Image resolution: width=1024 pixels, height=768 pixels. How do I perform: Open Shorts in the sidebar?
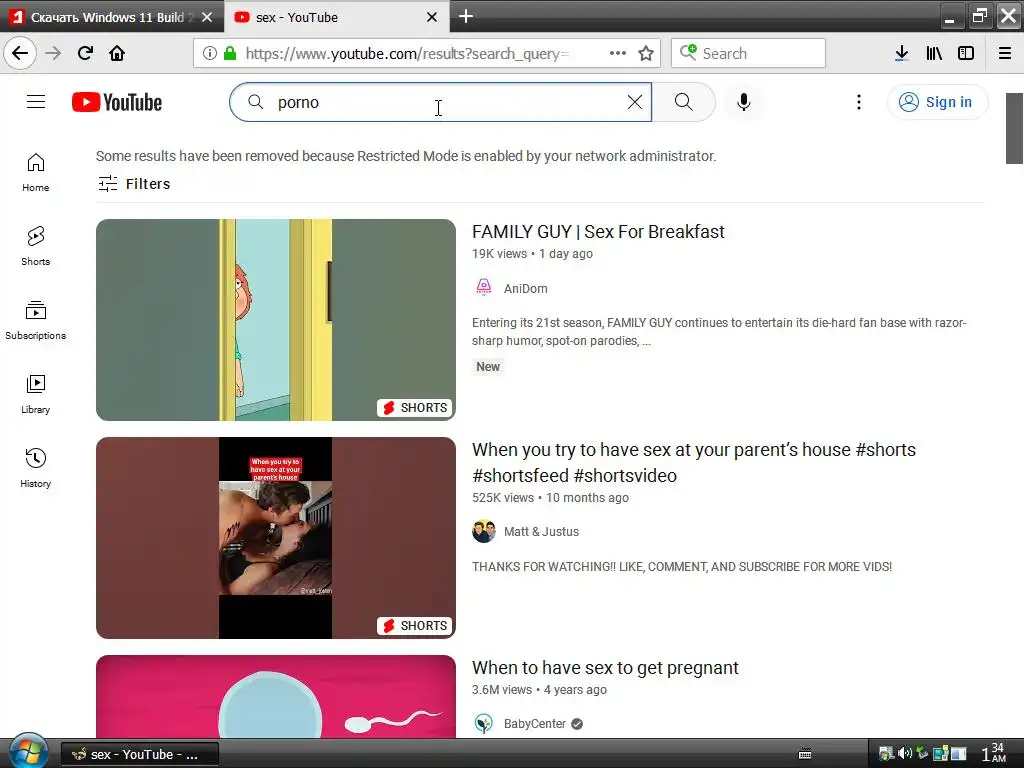(36, 246)
